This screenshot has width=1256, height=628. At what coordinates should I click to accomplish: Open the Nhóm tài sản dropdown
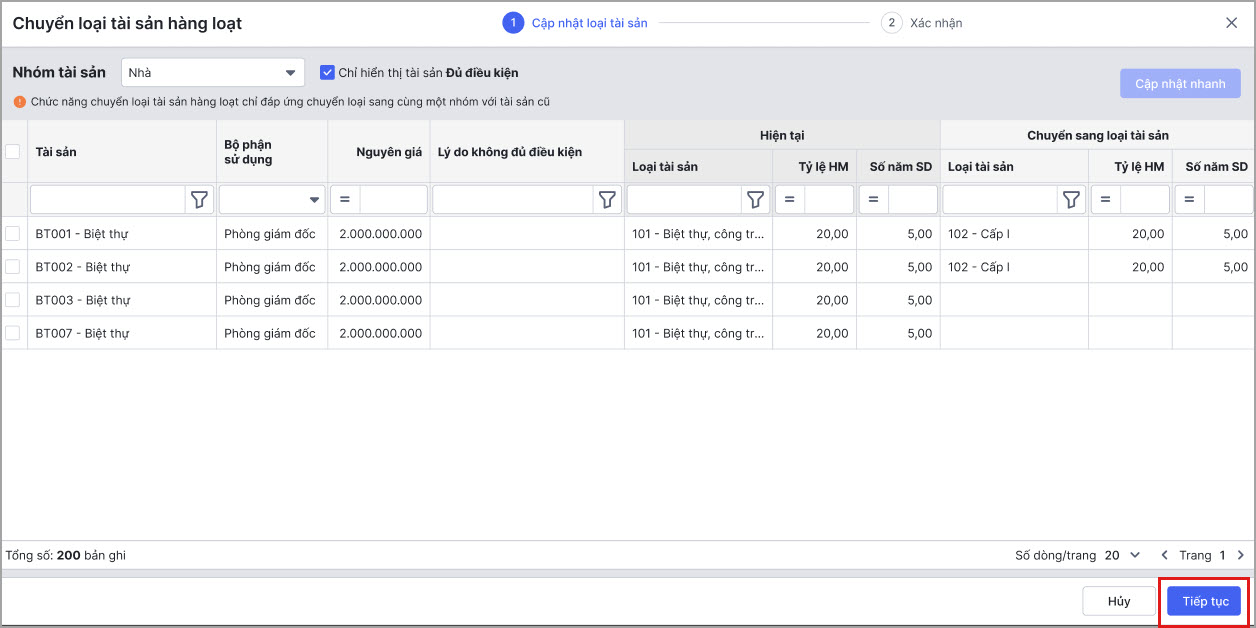click(x=212, y=73)
